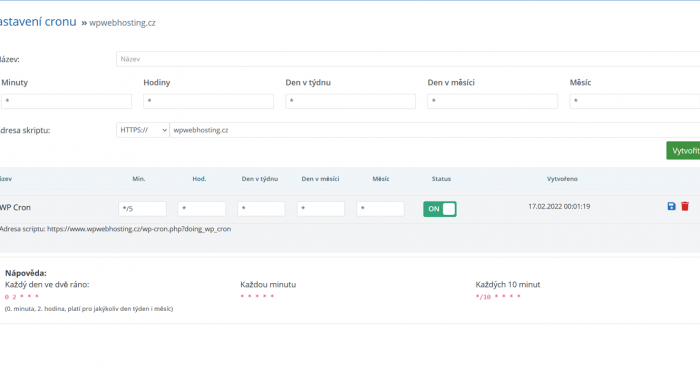
Task: Click the WP Cron name text
Action: click(15, 207)
